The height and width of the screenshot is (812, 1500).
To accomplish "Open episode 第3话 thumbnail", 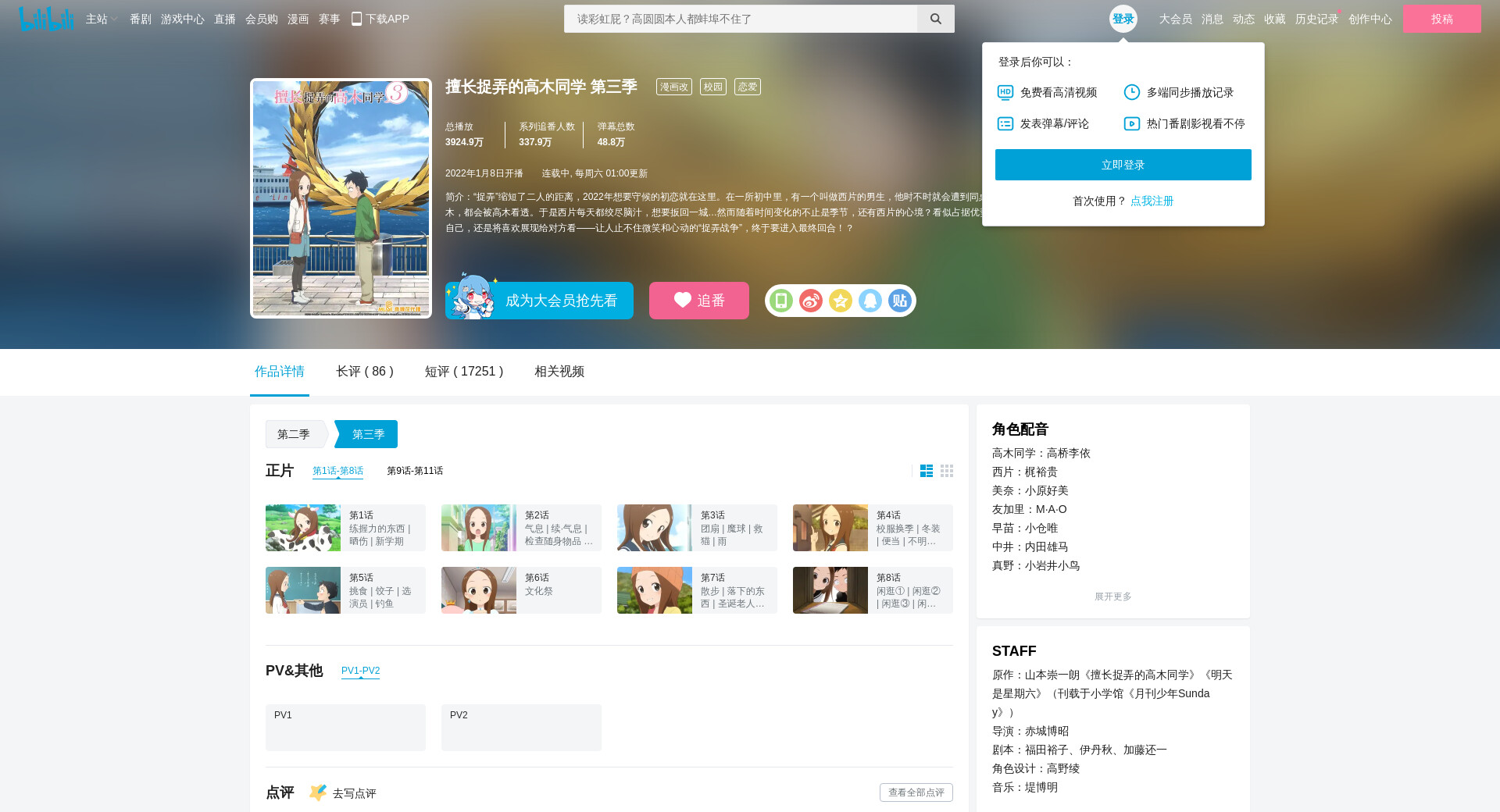I will (654, 528).
